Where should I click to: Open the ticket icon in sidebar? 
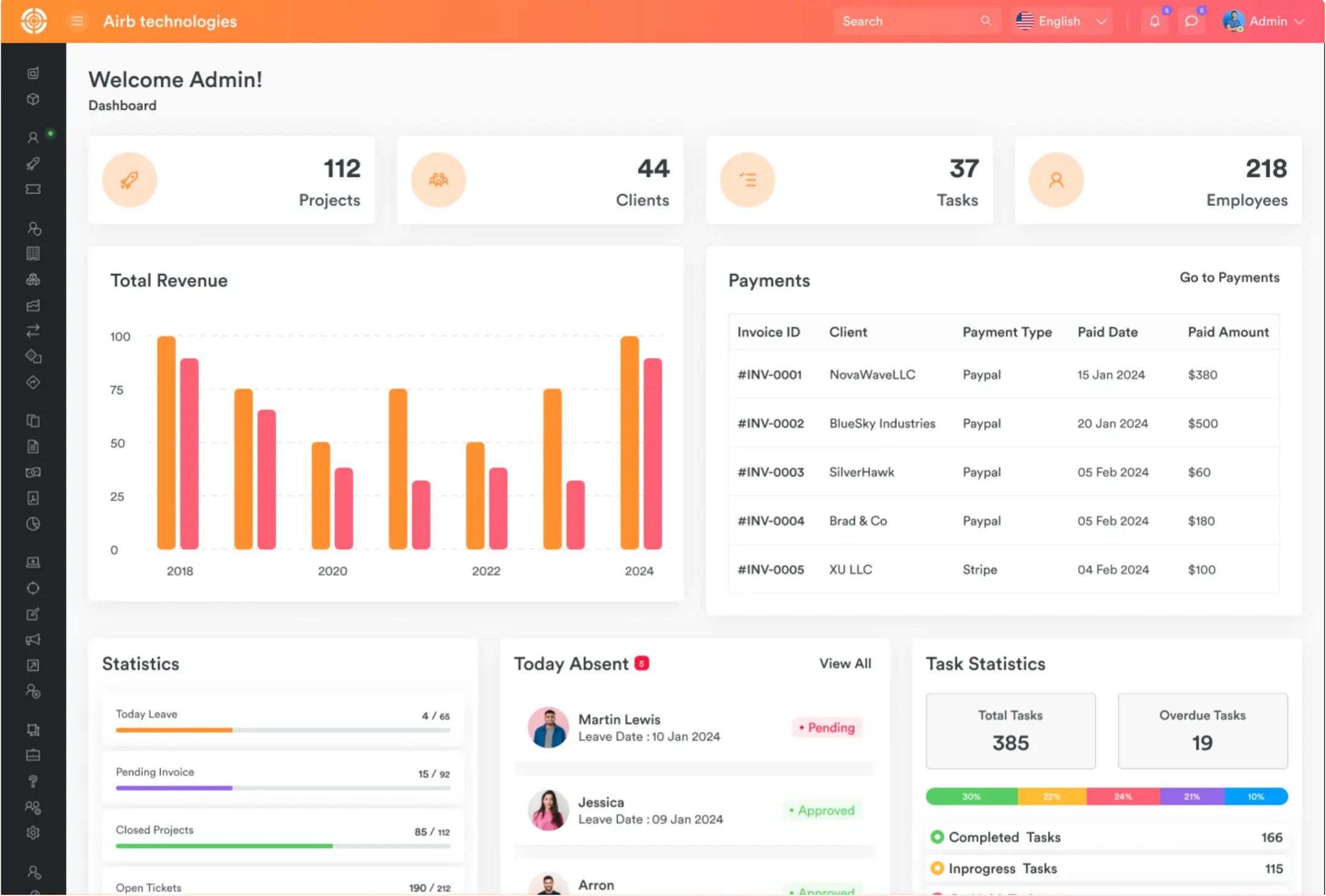coord(33,189)
